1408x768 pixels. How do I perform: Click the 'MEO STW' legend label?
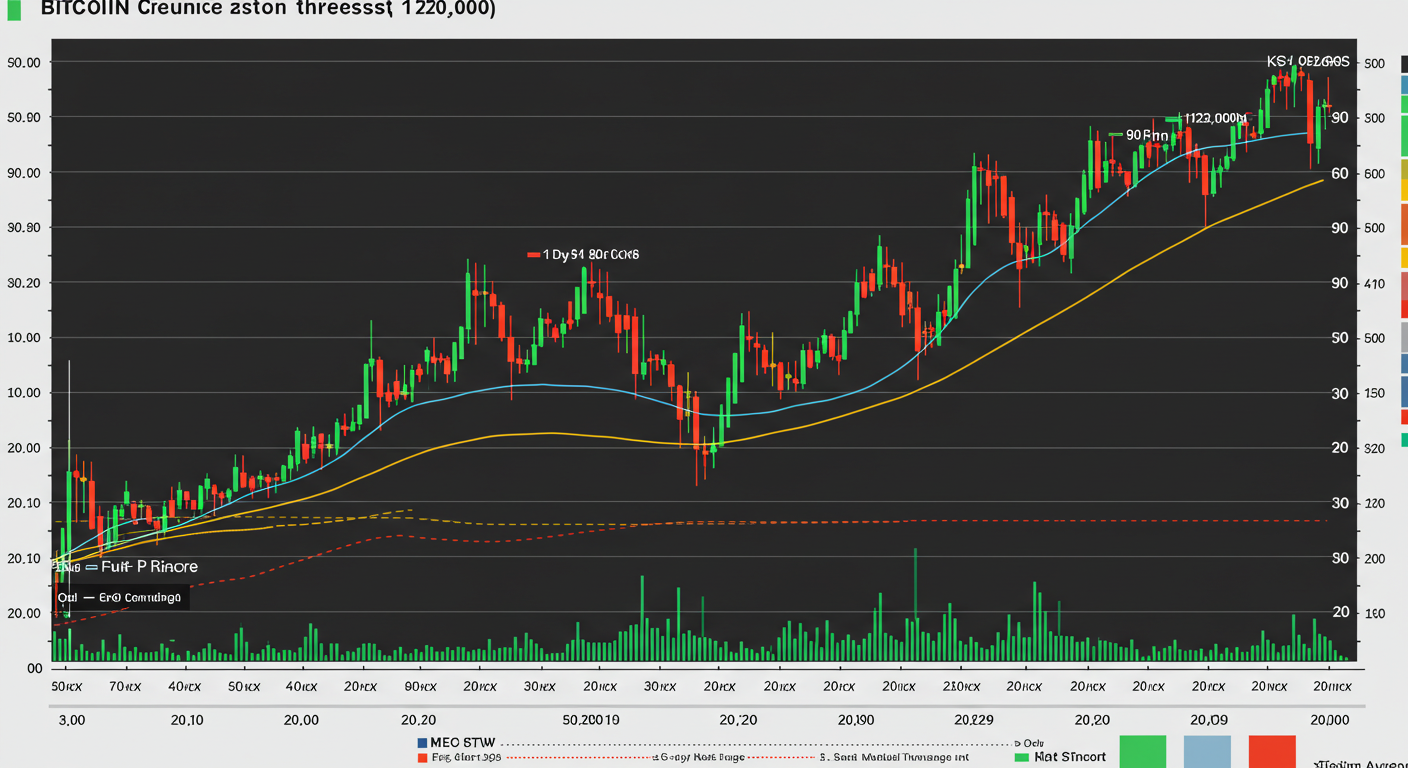(x=463, y=744)
